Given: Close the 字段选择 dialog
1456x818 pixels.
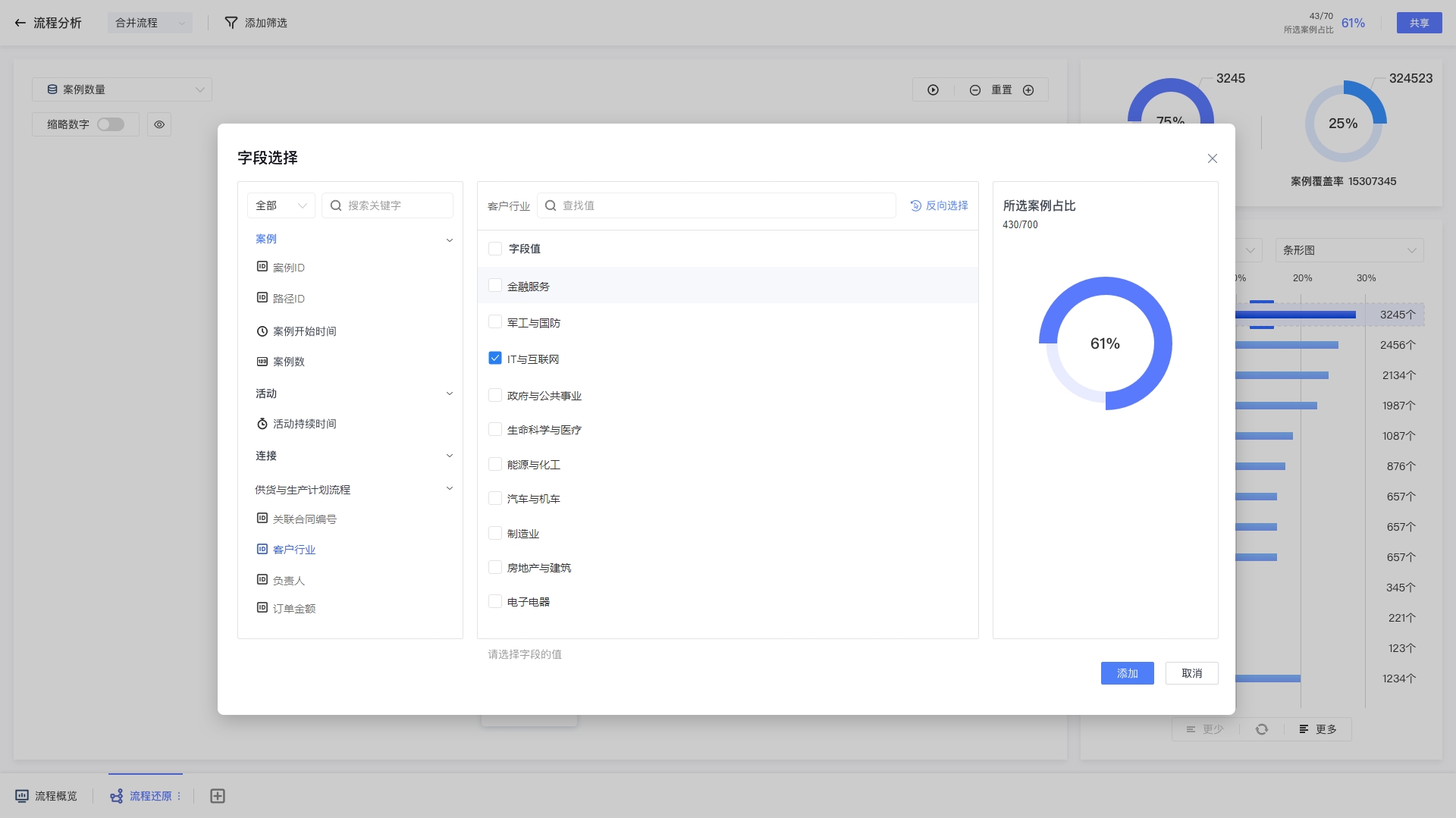Looking at the screenshot, I should 1212,158.
